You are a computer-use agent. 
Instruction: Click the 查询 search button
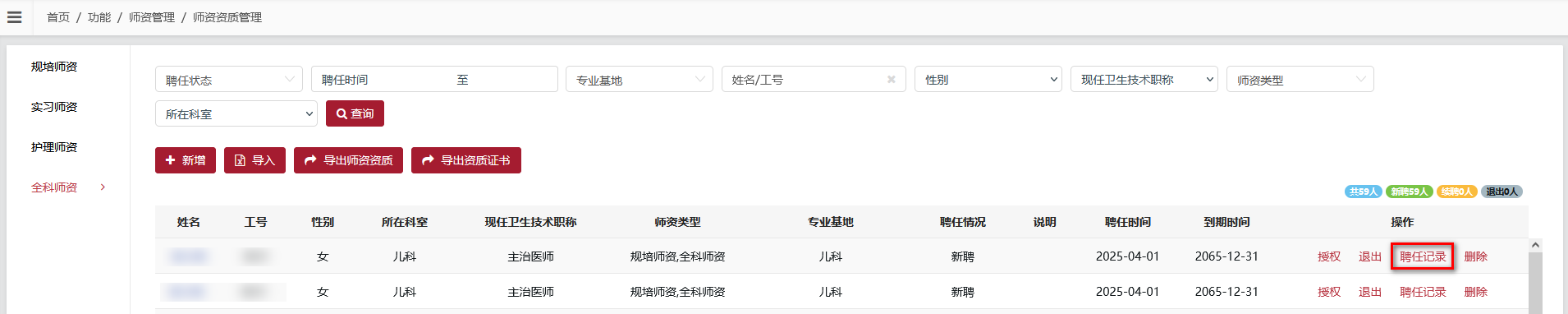point(355,113)
